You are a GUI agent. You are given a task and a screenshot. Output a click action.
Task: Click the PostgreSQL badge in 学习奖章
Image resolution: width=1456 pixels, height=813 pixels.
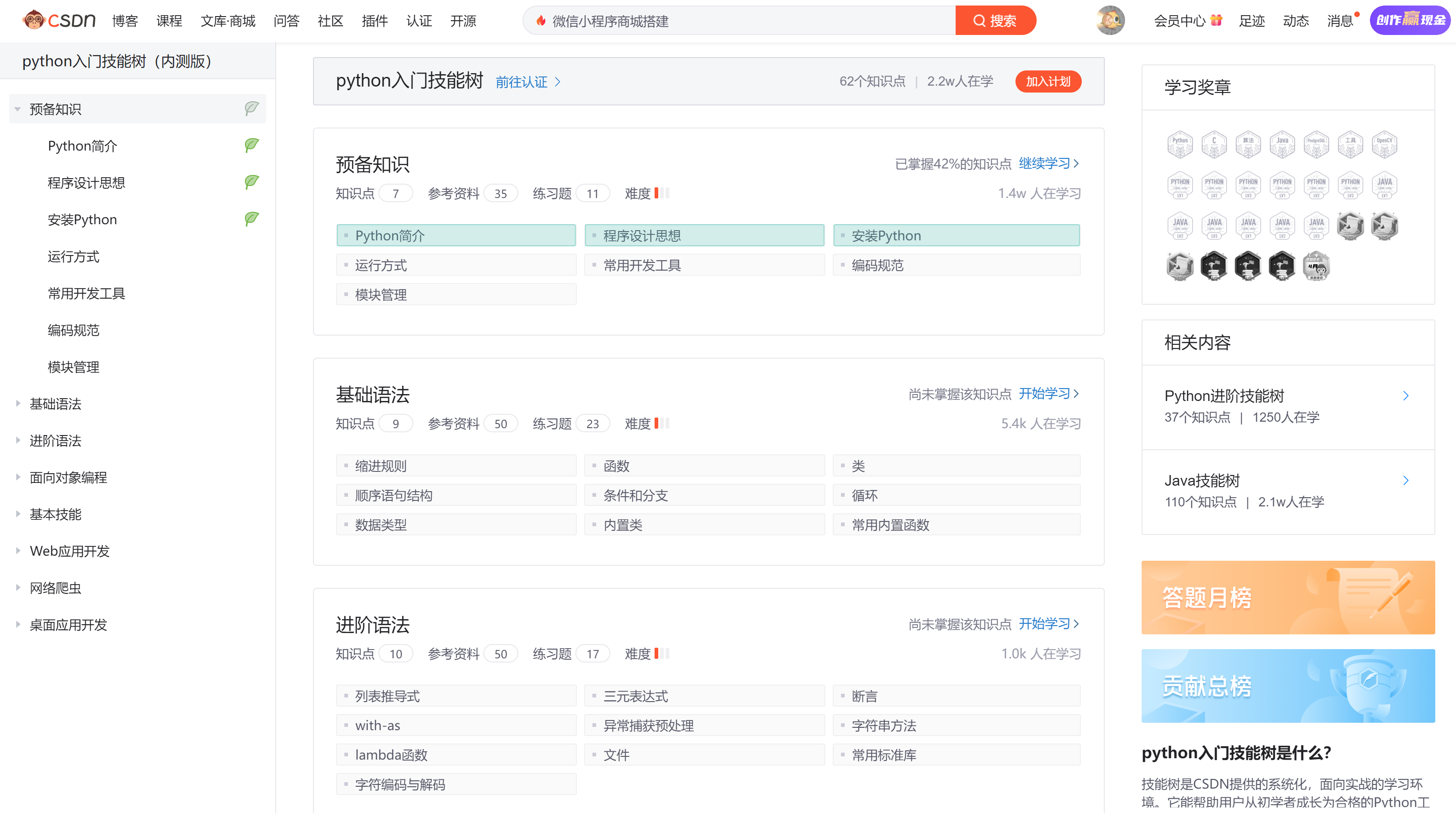pyautogui.click(x=1316, y=145)
